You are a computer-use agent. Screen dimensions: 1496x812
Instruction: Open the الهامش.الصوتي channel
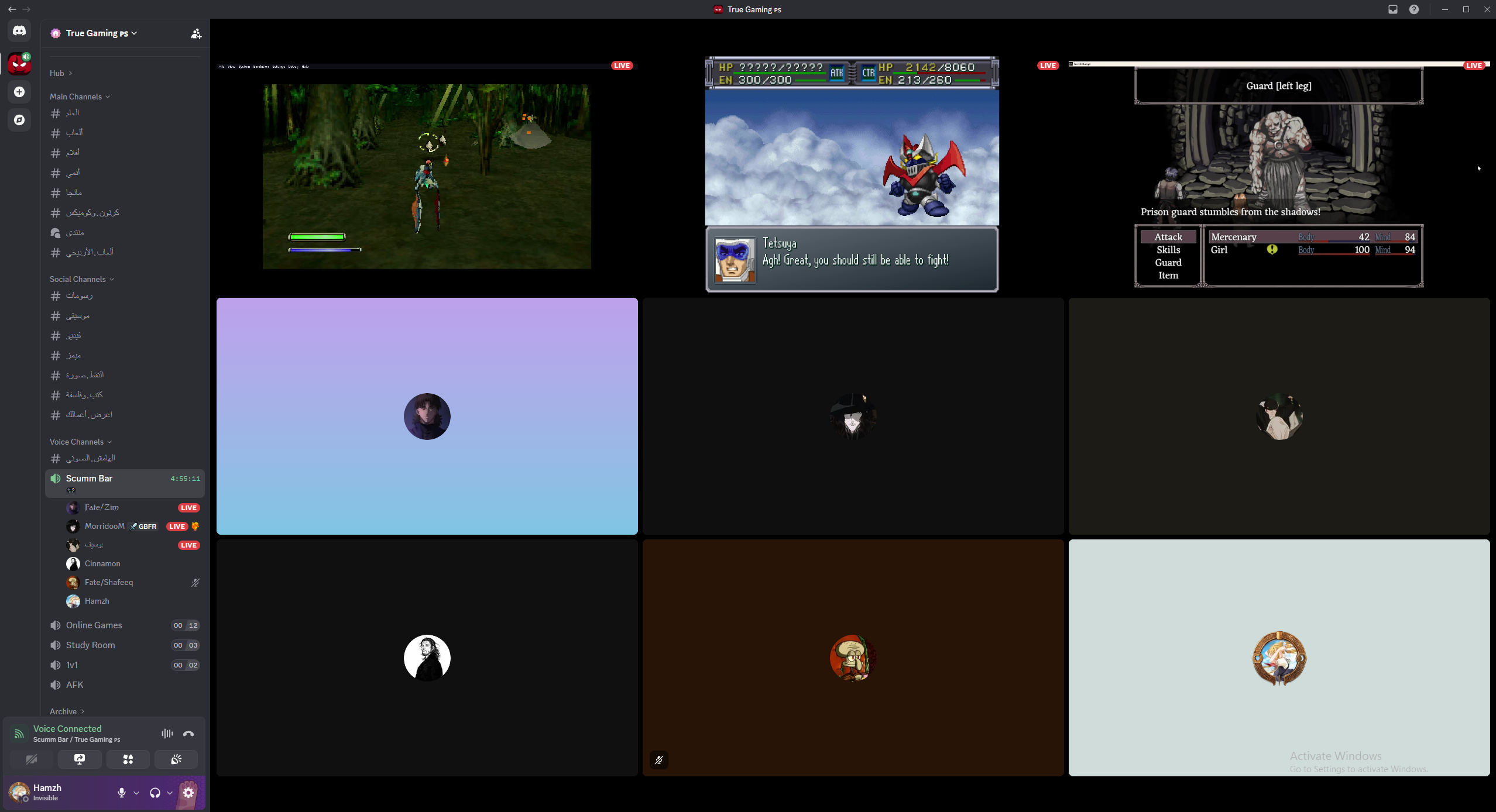pos(125,458)
